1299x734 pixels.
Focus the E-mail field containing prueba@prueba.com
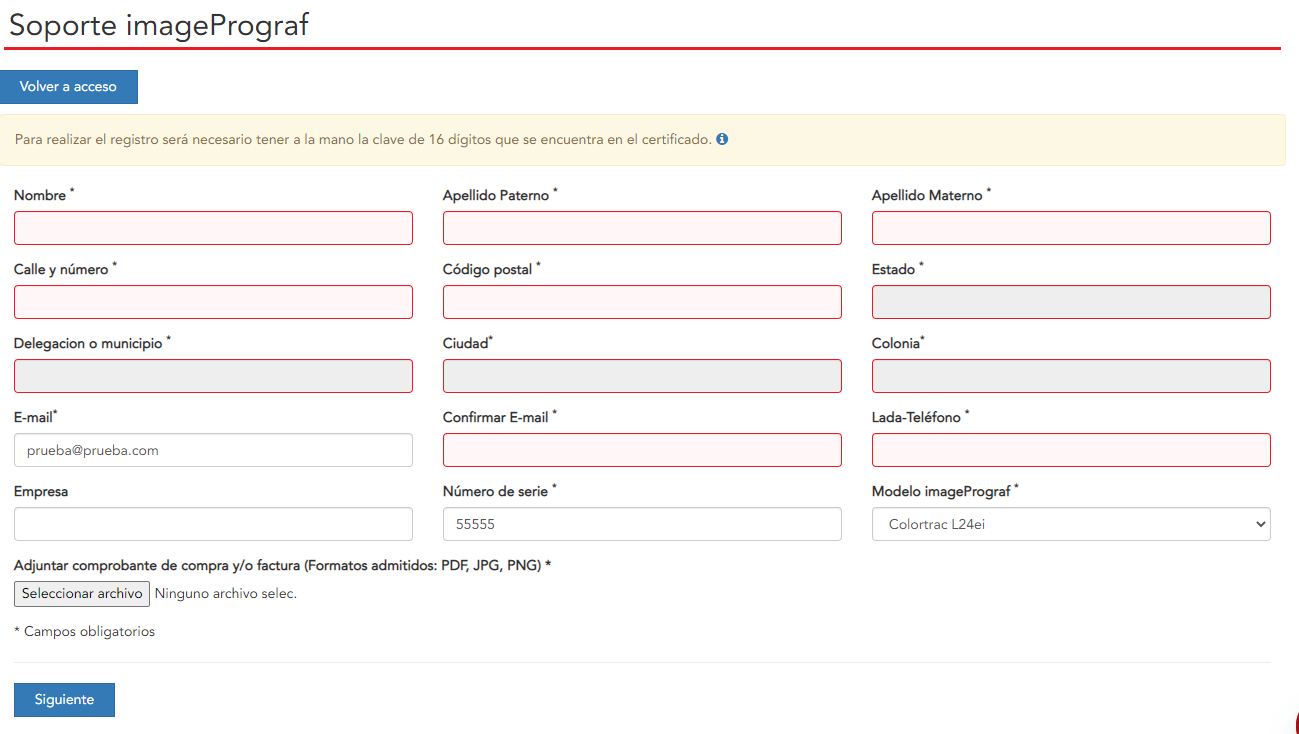pyautogui.click(x=213, y=450)
